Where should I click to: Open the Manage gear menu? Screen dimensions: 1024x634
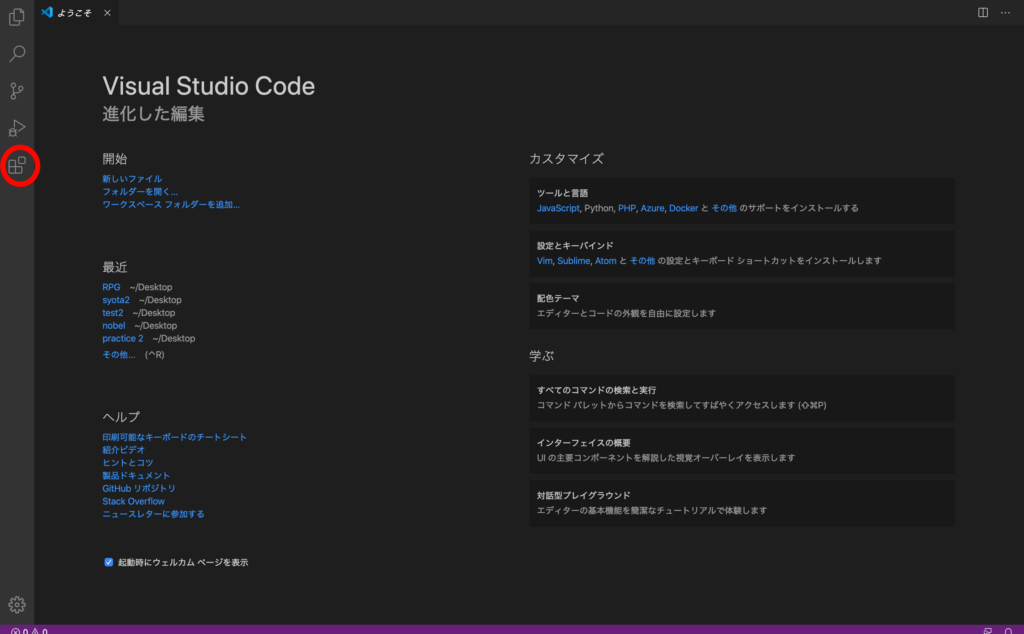17,605
